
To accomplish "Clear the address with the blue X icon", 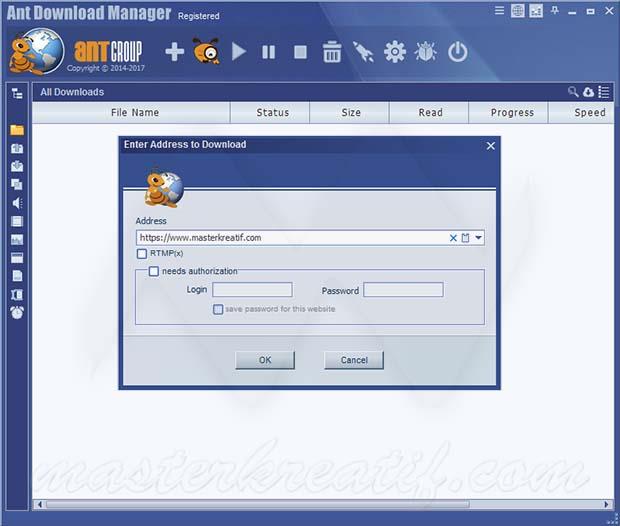I will (453, 238).
